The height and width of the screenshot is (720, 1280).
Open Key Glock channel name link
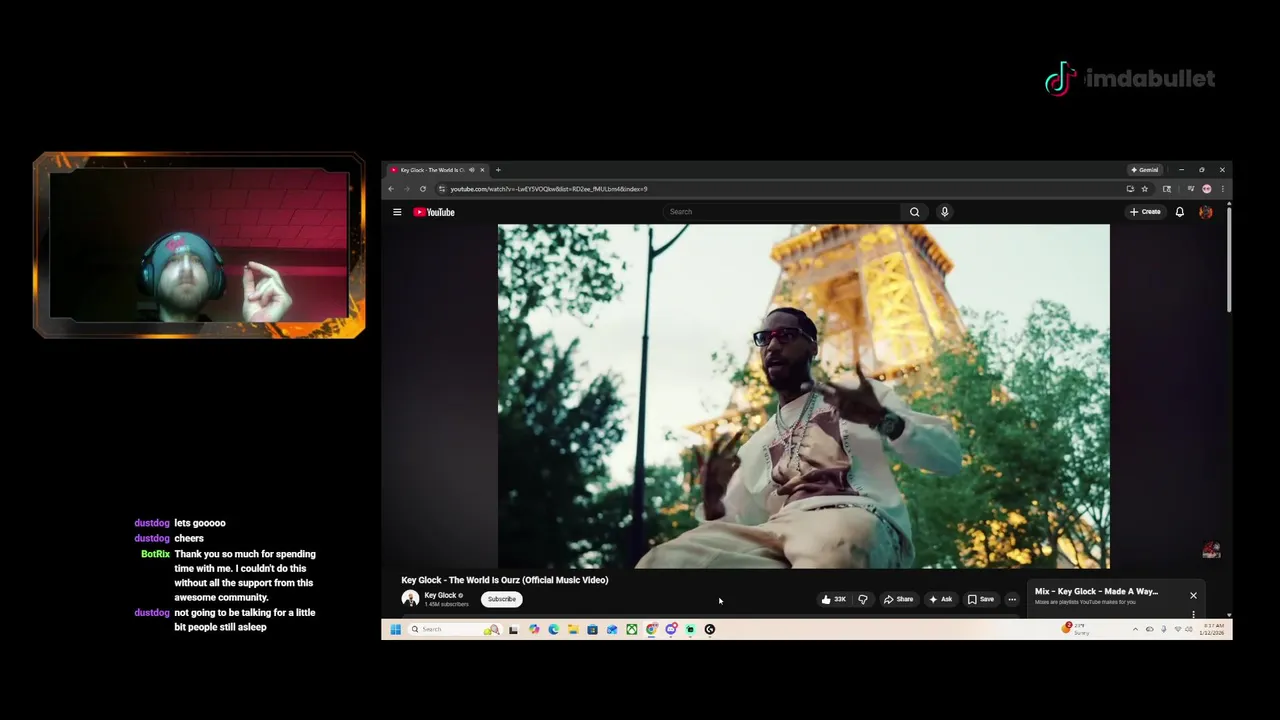440,595
